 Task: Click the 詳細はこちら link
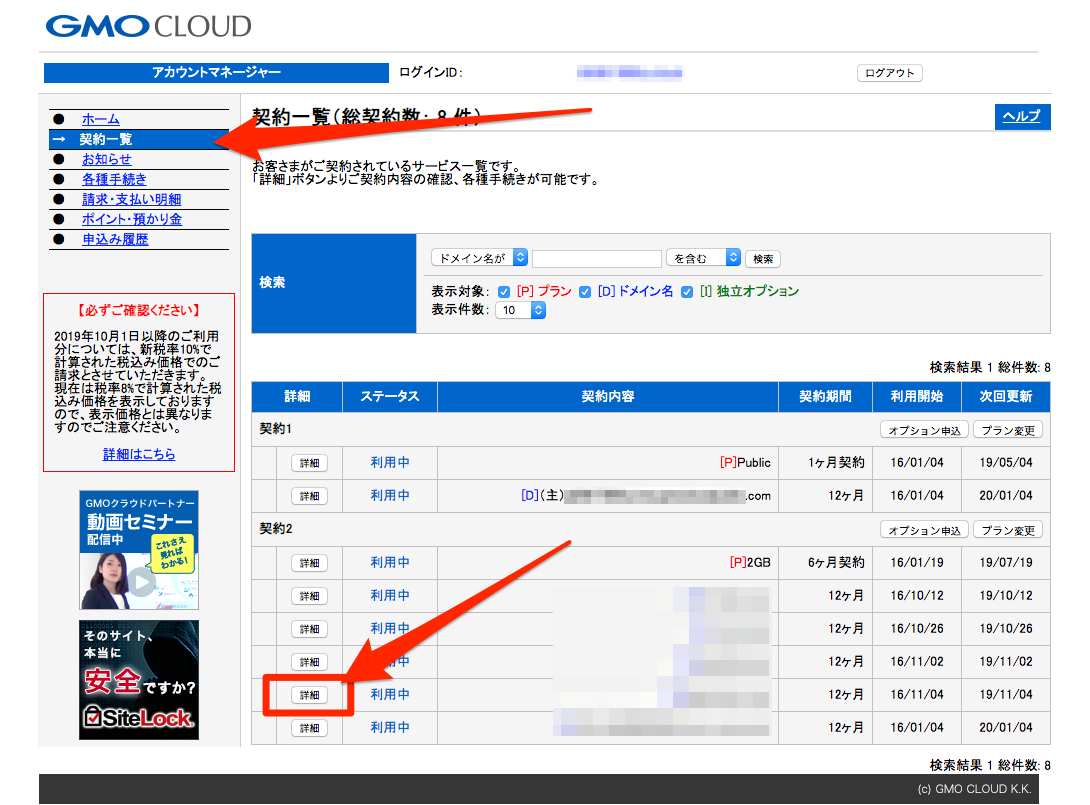(x=139, y=454)
